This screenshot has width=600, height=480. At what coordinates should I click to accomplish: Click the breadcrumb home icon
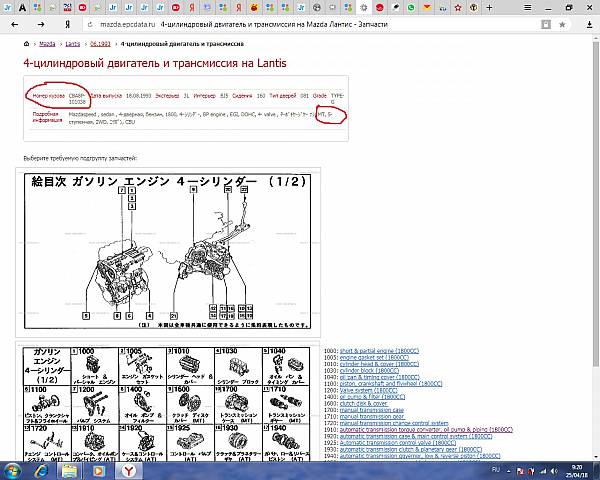tap(26, 44)
